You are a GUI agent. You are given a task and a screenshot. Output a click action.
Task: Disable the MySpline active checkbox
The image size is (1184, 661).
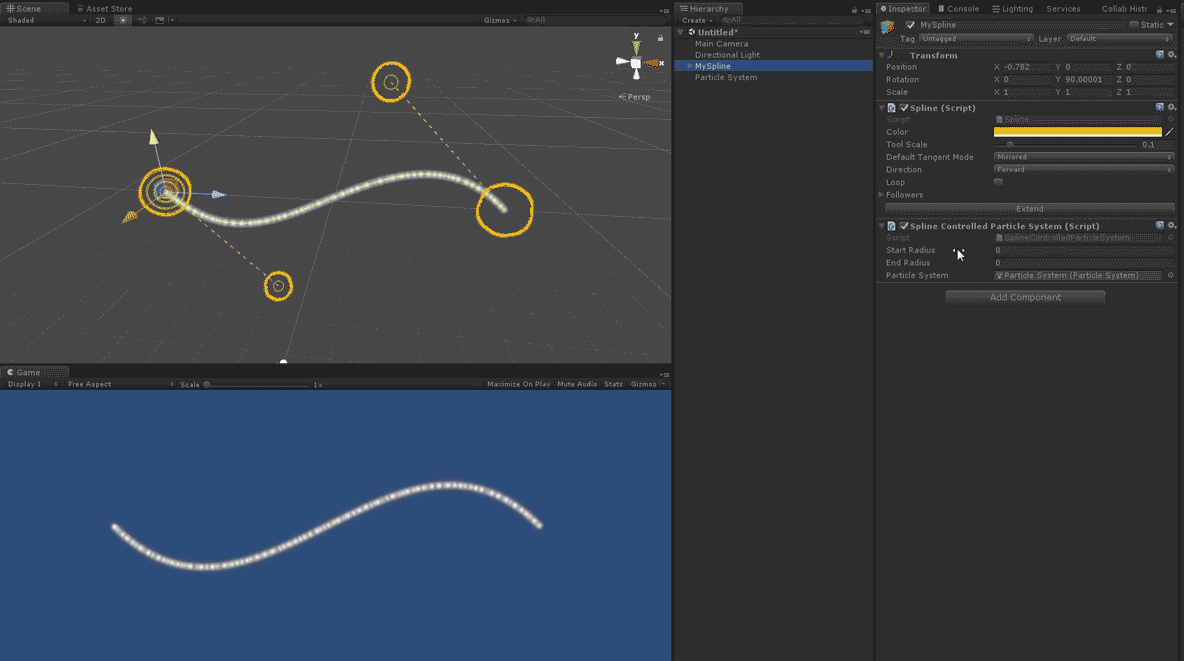[910, 25]
